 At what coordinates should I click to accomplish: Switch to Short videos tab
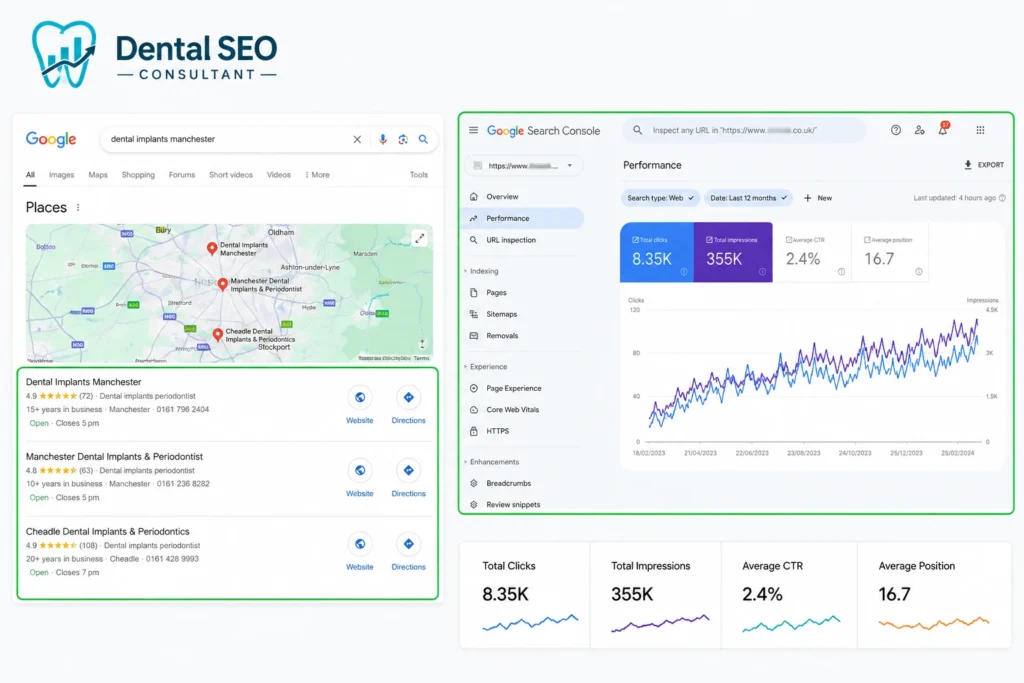click(231, 175)
